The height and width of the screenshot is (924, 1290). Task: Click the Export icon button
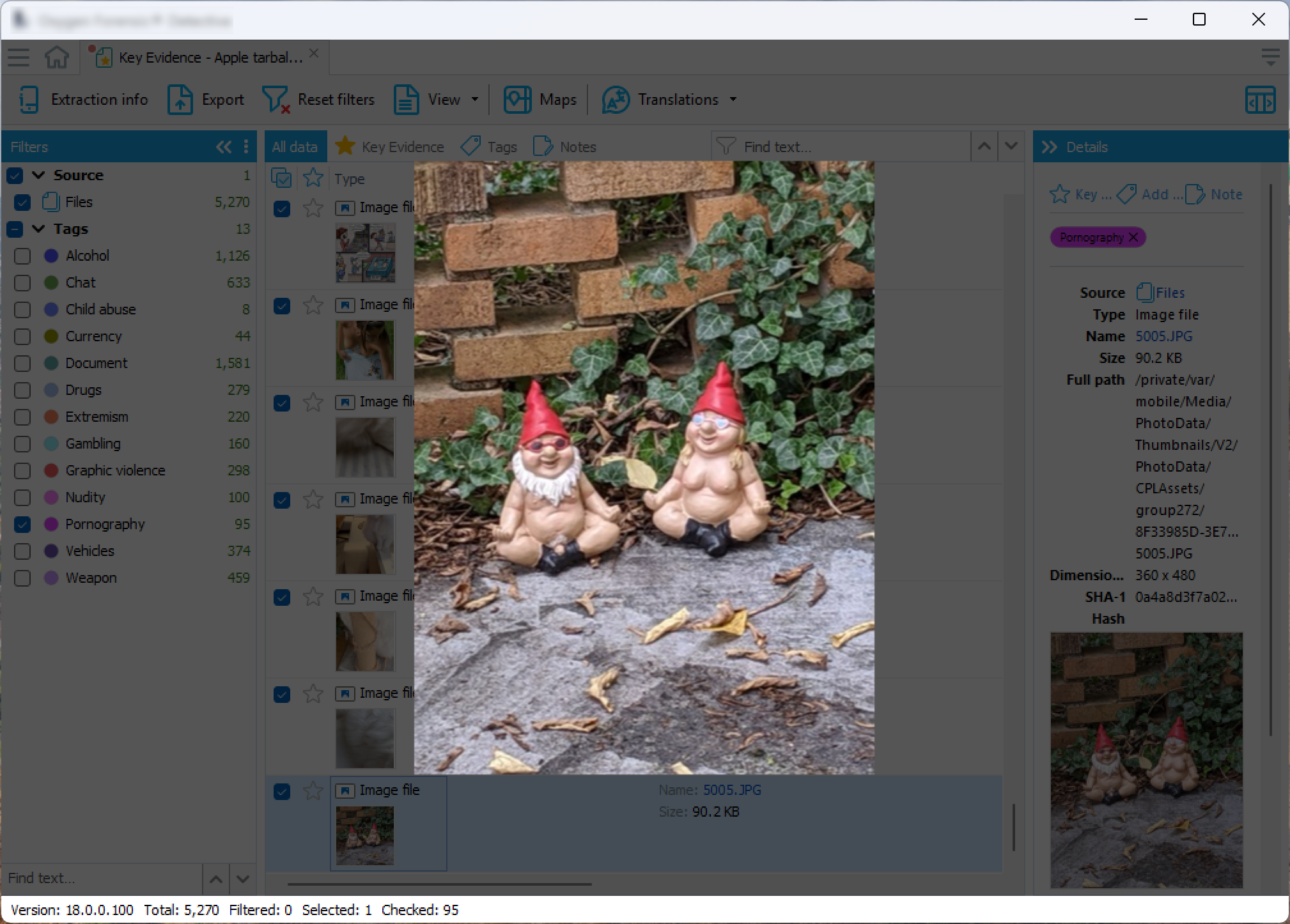coord(180,100)
